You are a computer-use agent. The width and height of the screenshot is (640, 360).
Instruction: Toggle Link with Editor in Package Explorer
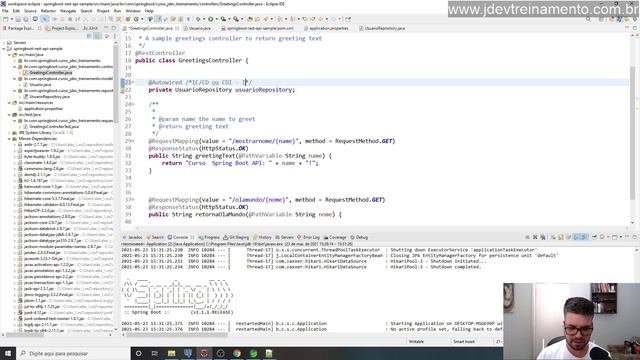pos(97,36)
